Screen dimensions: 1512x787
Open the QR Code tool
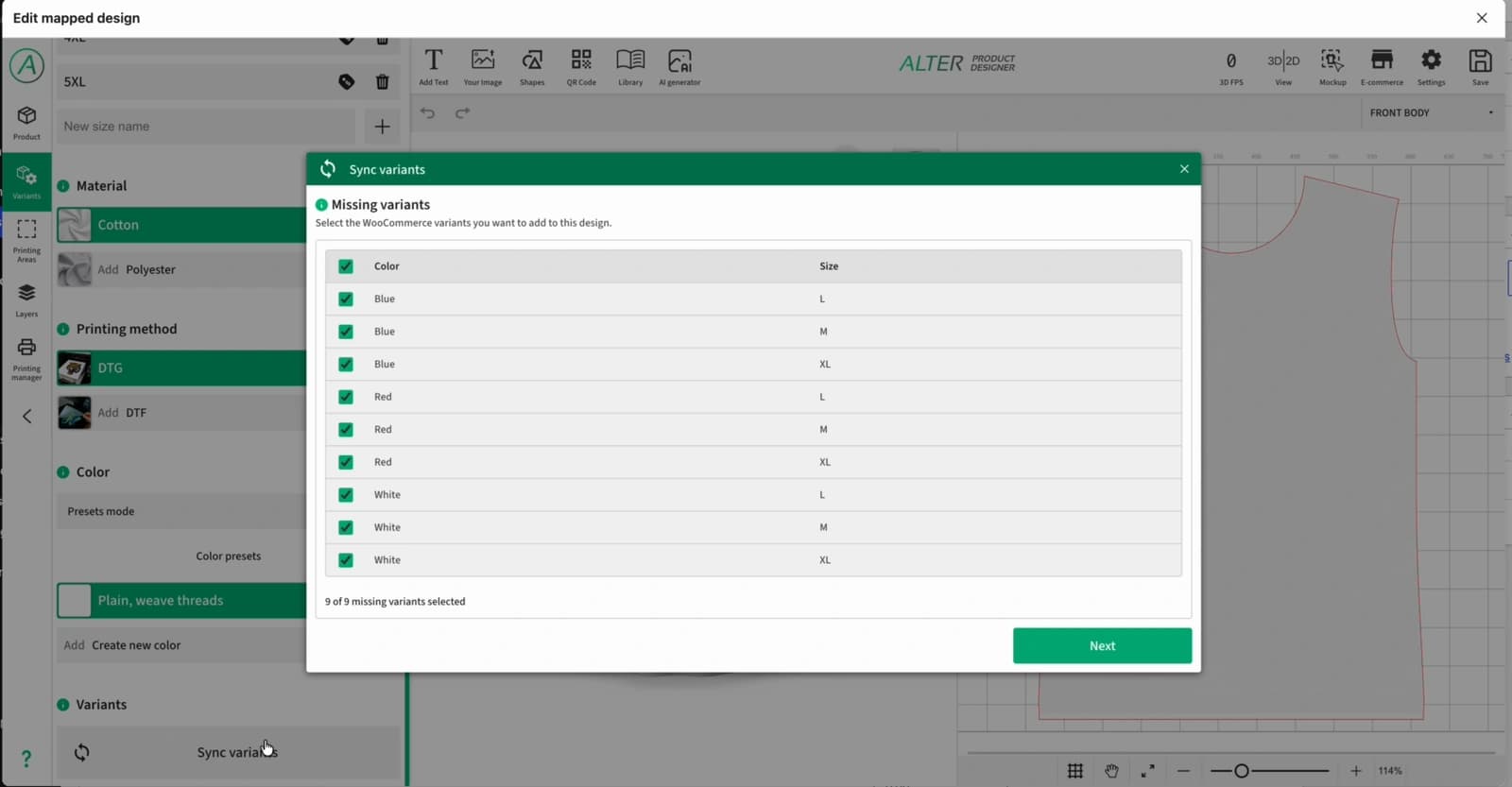click(581, 66)
